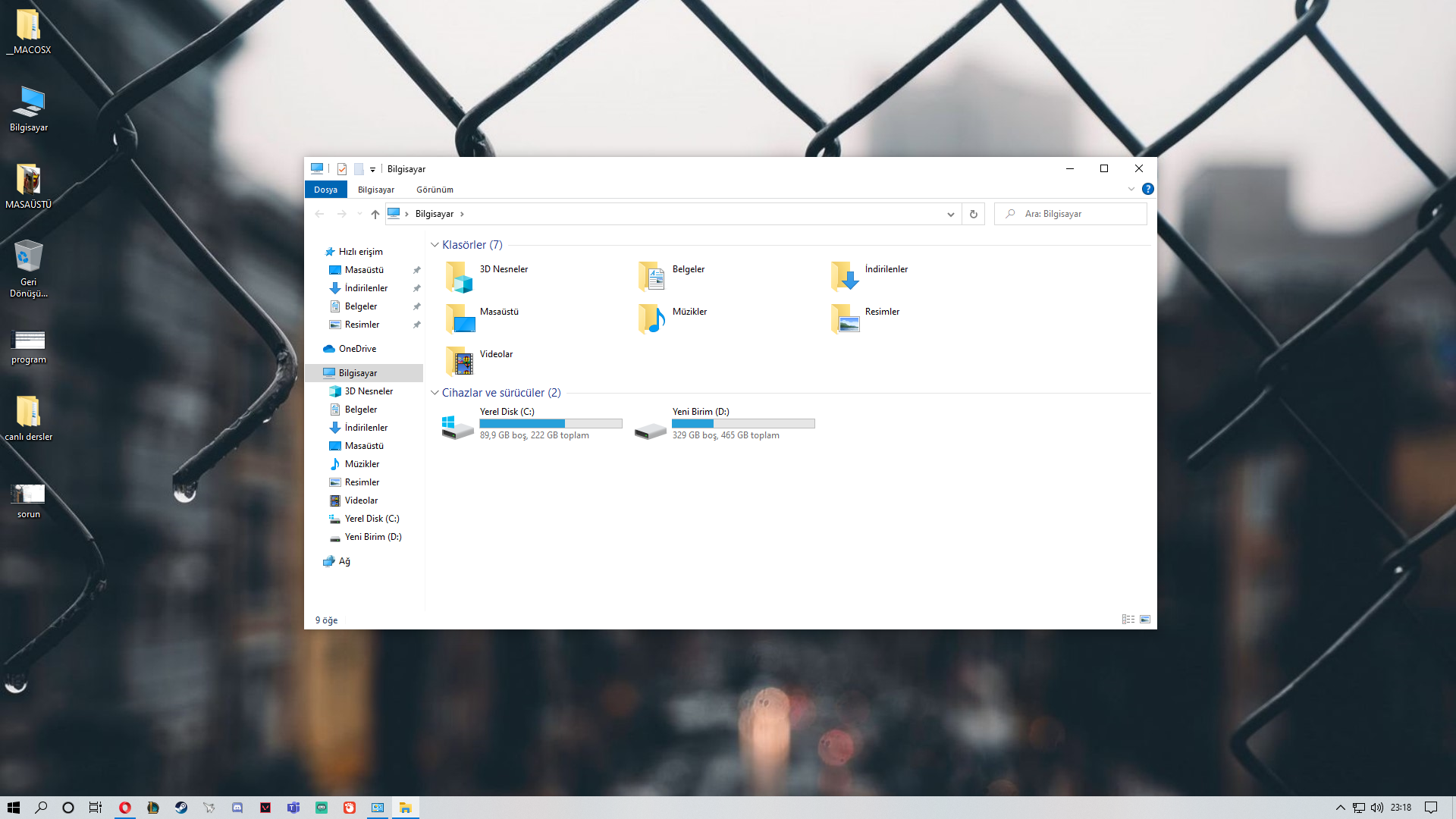The height and width of the screenshot is (819, 1456).
Task: Select Müzikler in the navigation tree
Action: pyautogui.click(x=362, y=464)
